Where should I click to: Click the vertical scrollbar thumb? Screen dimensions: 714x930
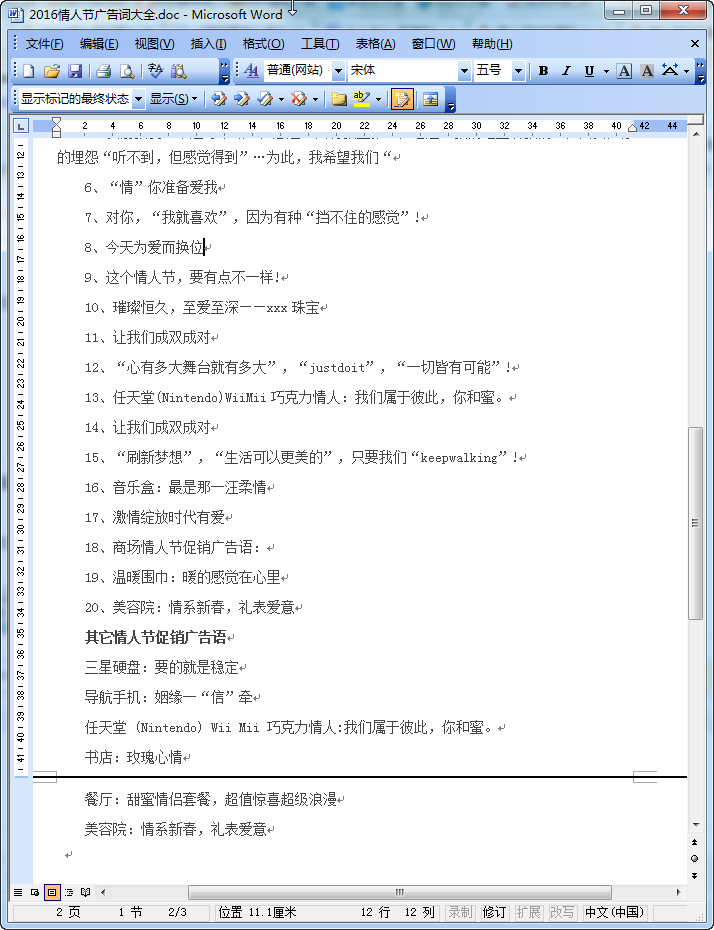tap(695, 523)
